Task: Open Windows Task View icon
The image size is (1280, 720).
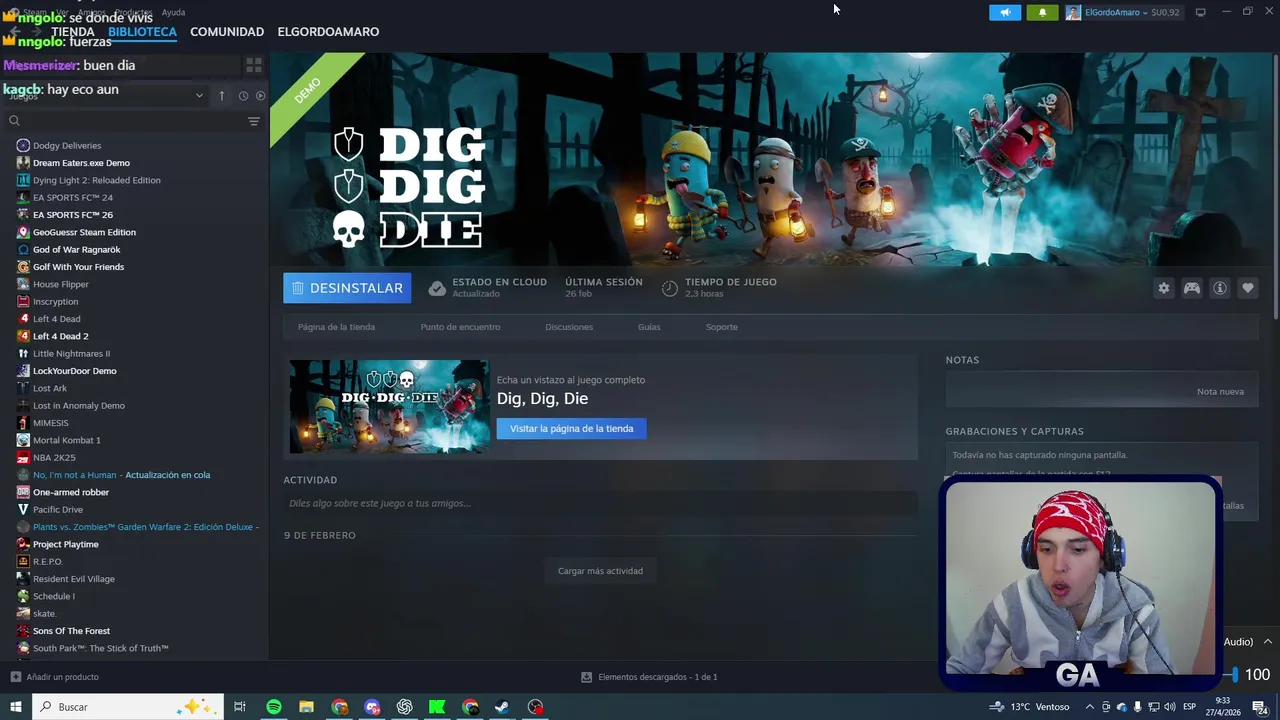Action: click(x=240, y=707)
